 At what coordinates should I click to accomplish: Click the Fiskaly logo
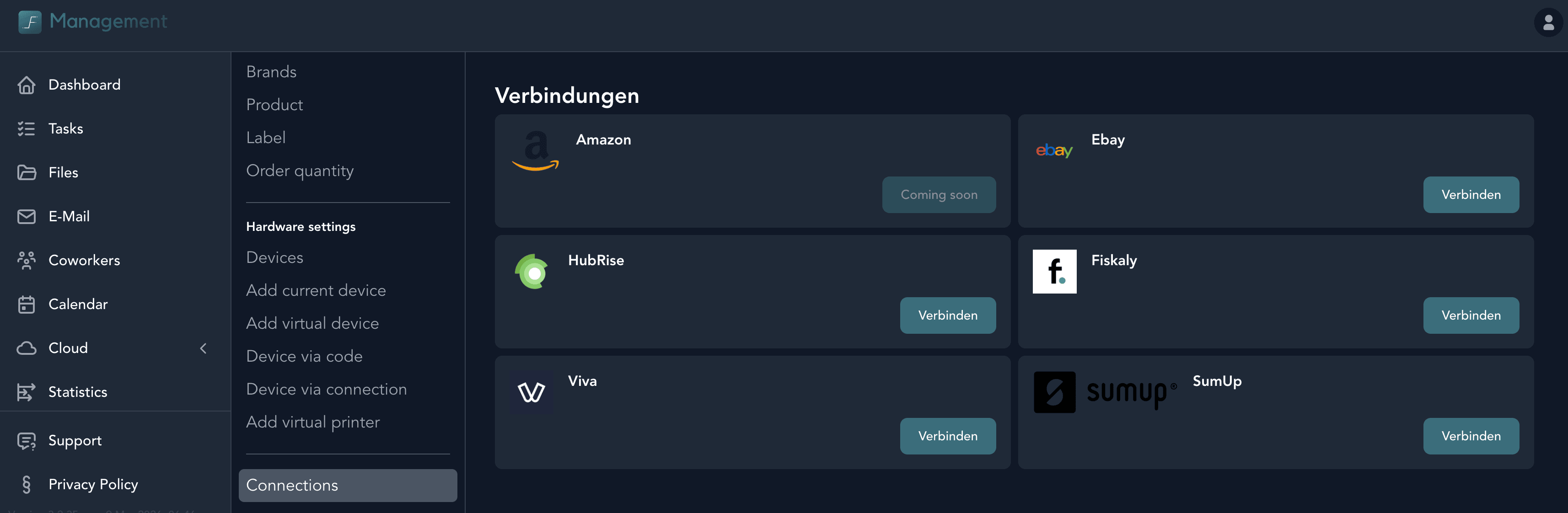1054,272
